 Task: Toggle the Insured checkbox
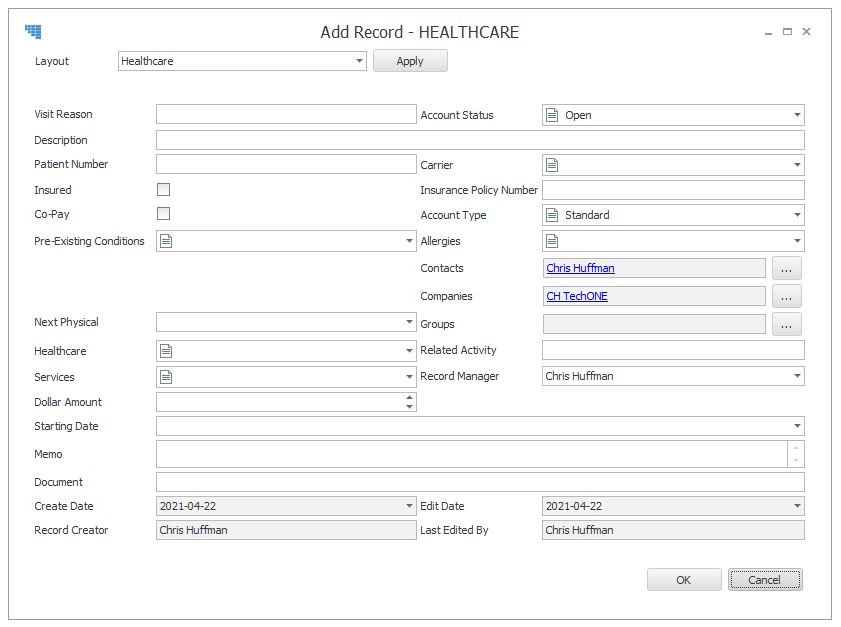point(164,189)
